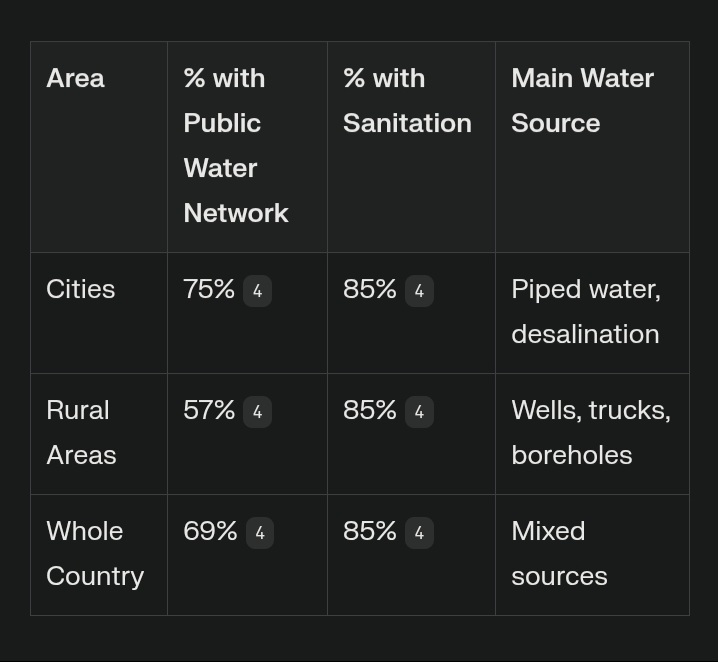
Task: Click citation badge next to Rural Areas 85%
Action: (x=419, y=412)
